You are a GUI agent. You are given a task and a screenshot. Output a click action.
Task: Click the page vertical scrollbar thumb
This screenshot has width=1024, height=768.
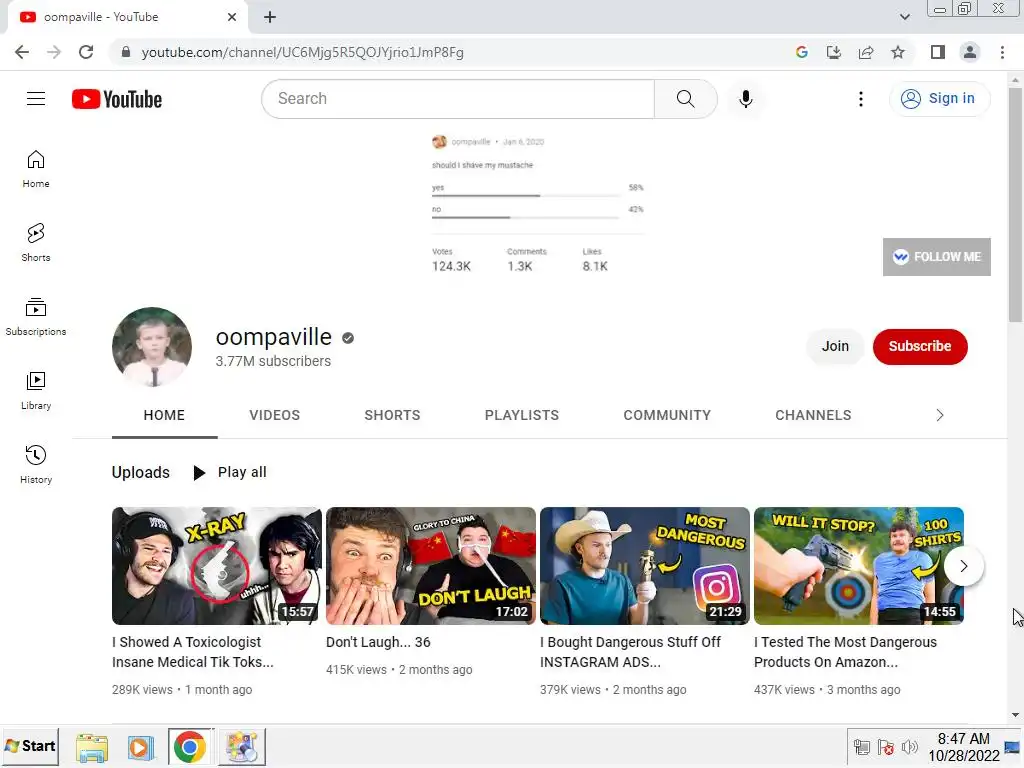(1015, 204)
